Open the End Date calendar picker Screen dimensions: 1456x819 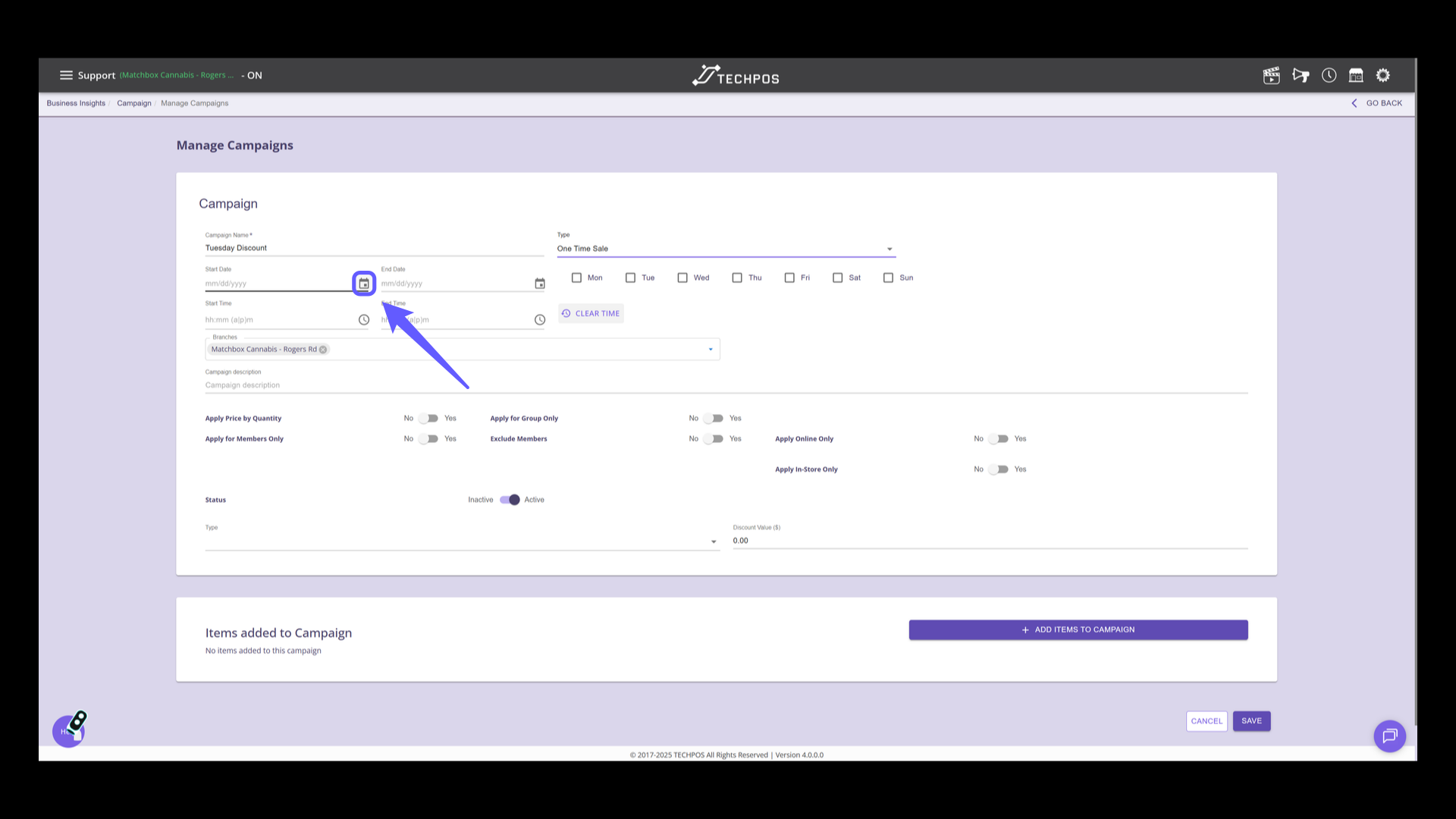point(540,284)
